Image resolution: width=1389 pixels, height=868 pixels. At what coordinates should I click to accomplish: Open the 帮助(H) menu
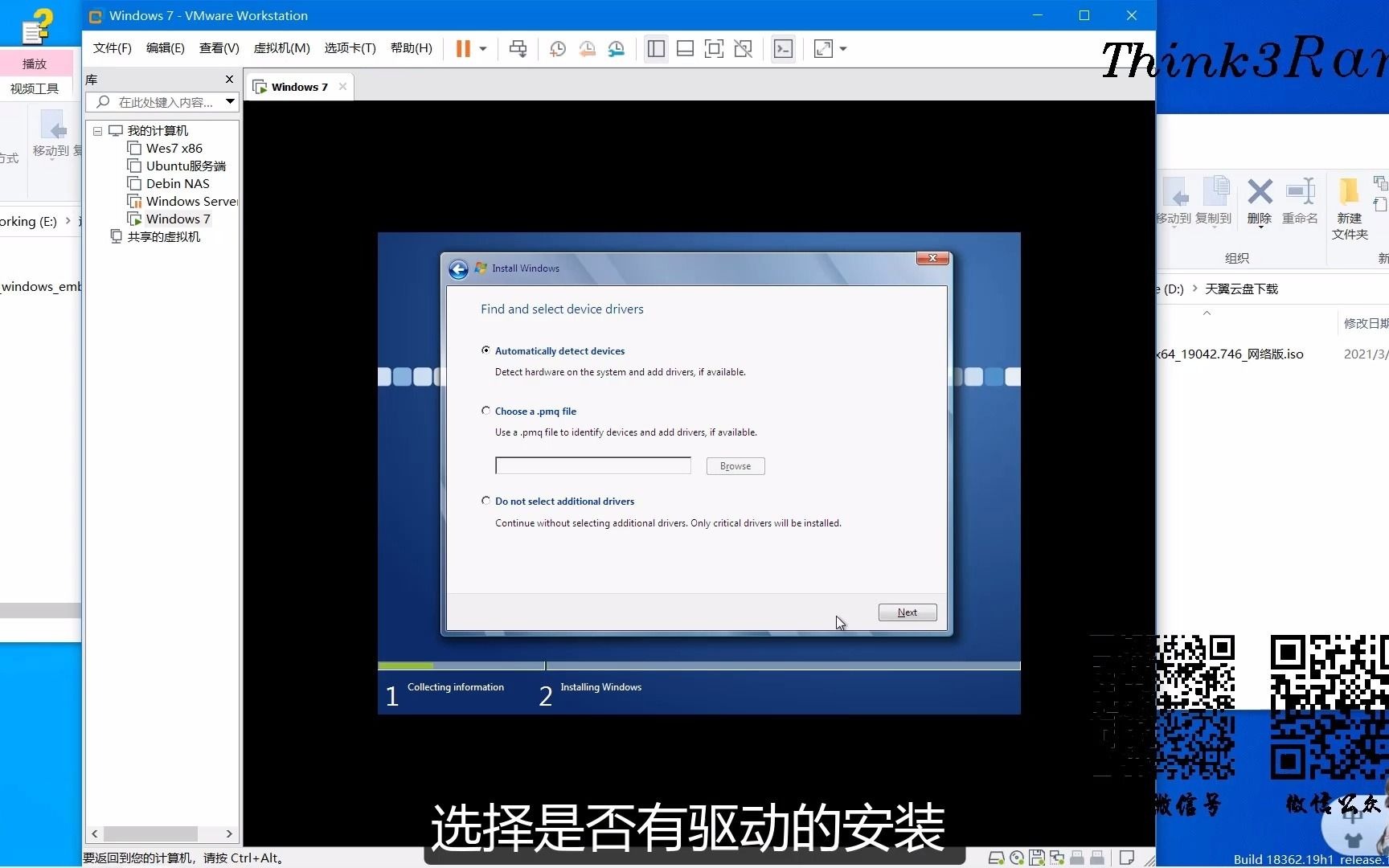411,48
